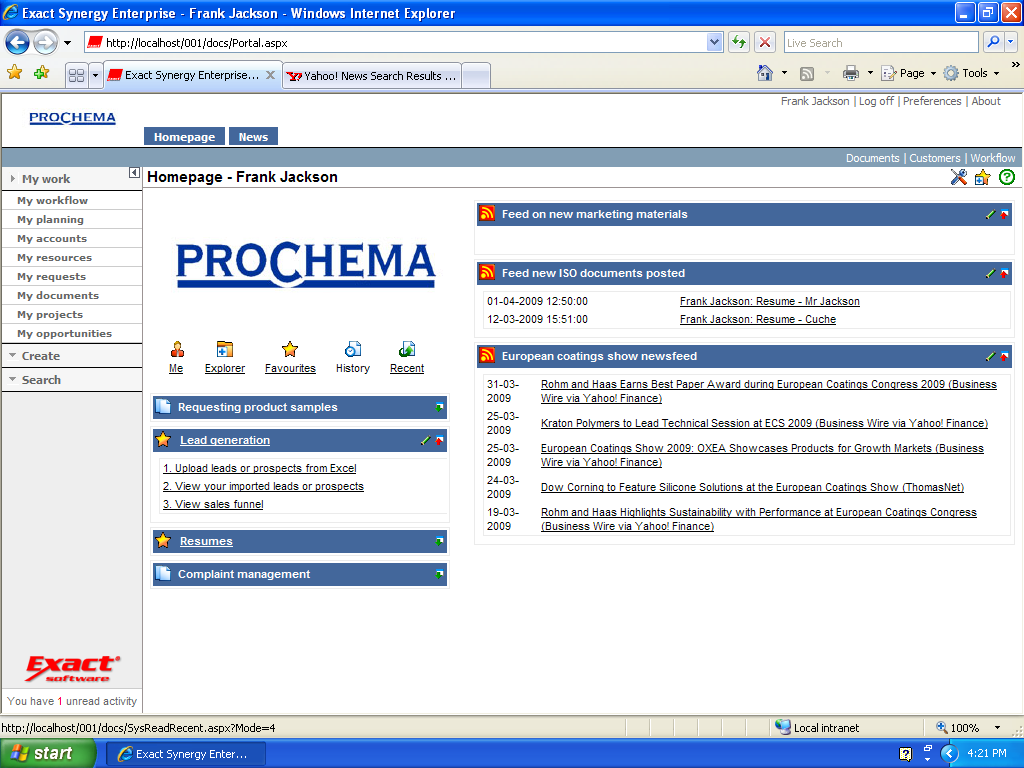This screenshot has width=1024, height=768.
Task: Switch to the Homepage tab
Action: click(184, 136)
